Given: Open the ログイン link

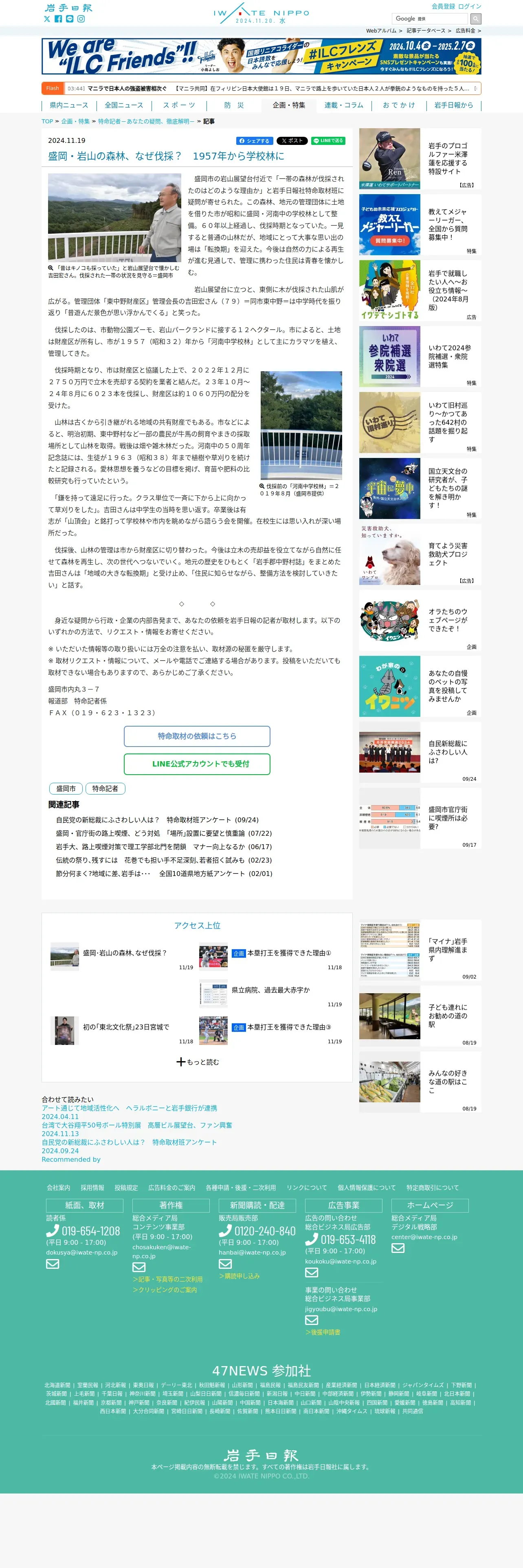Looking at the screenshot, I should [469, 6].
